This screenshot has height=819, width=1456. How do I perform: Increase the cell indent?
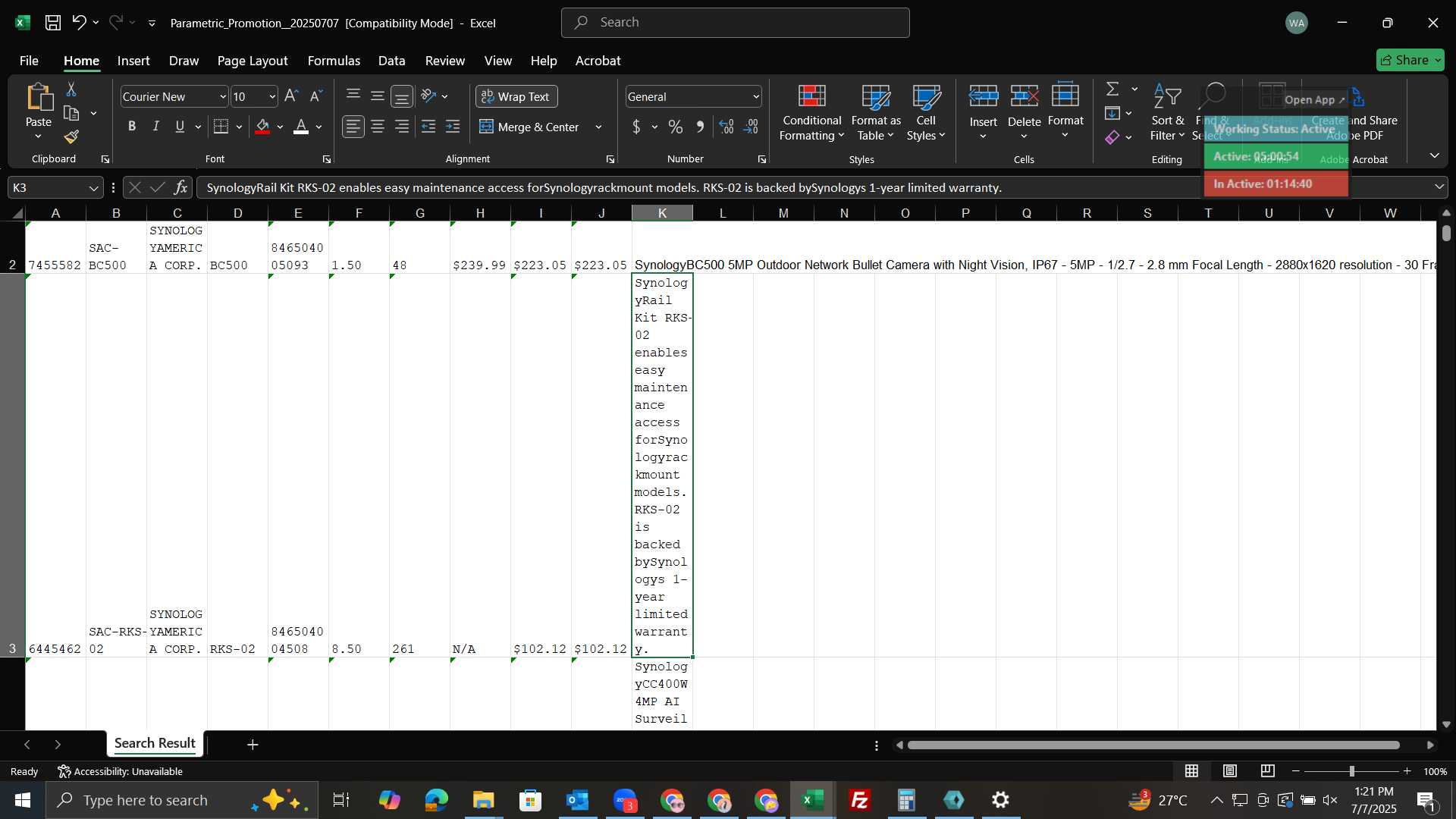[x=453, y=127]
